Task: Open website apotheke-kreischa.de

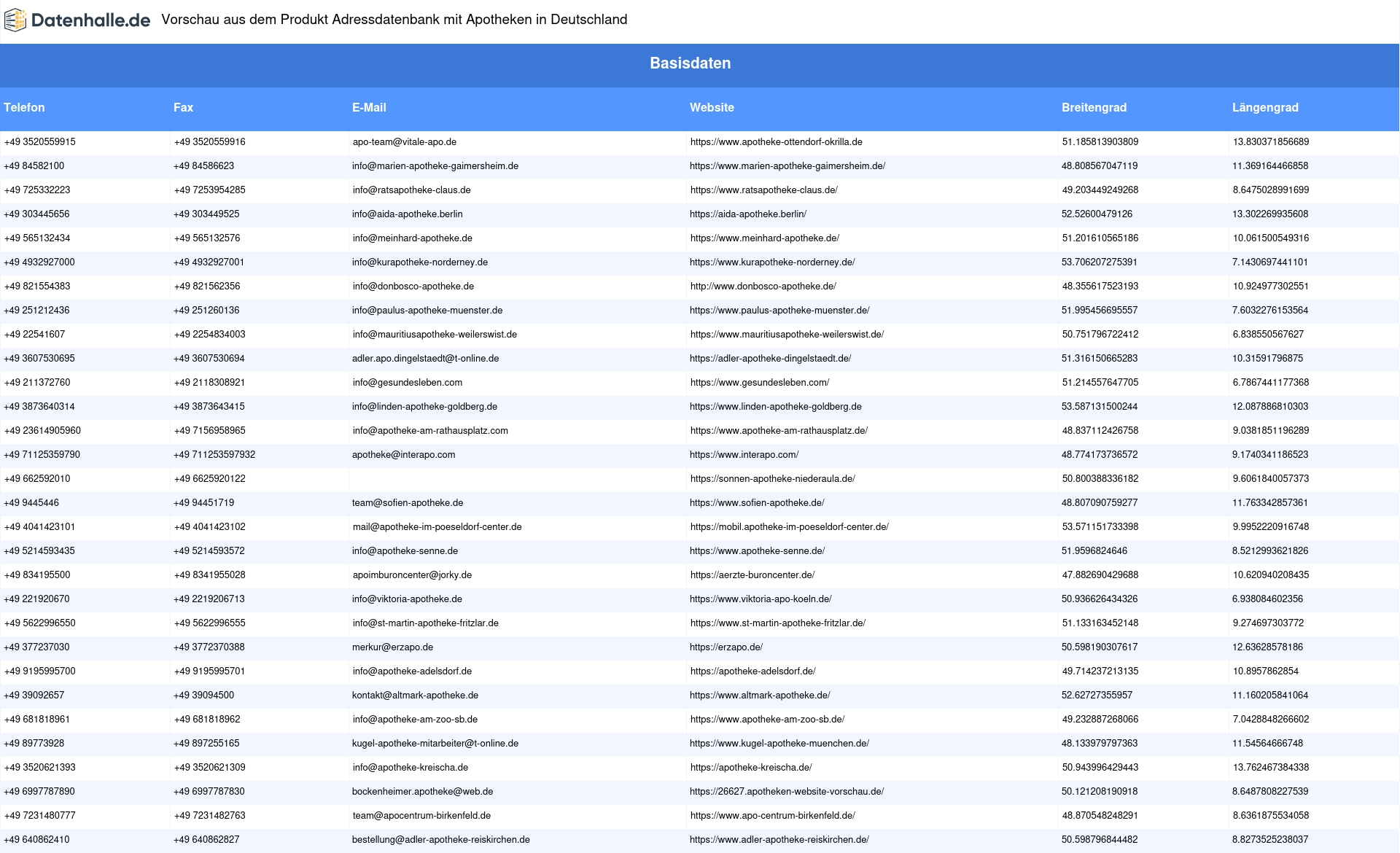Action: [751, 768]
